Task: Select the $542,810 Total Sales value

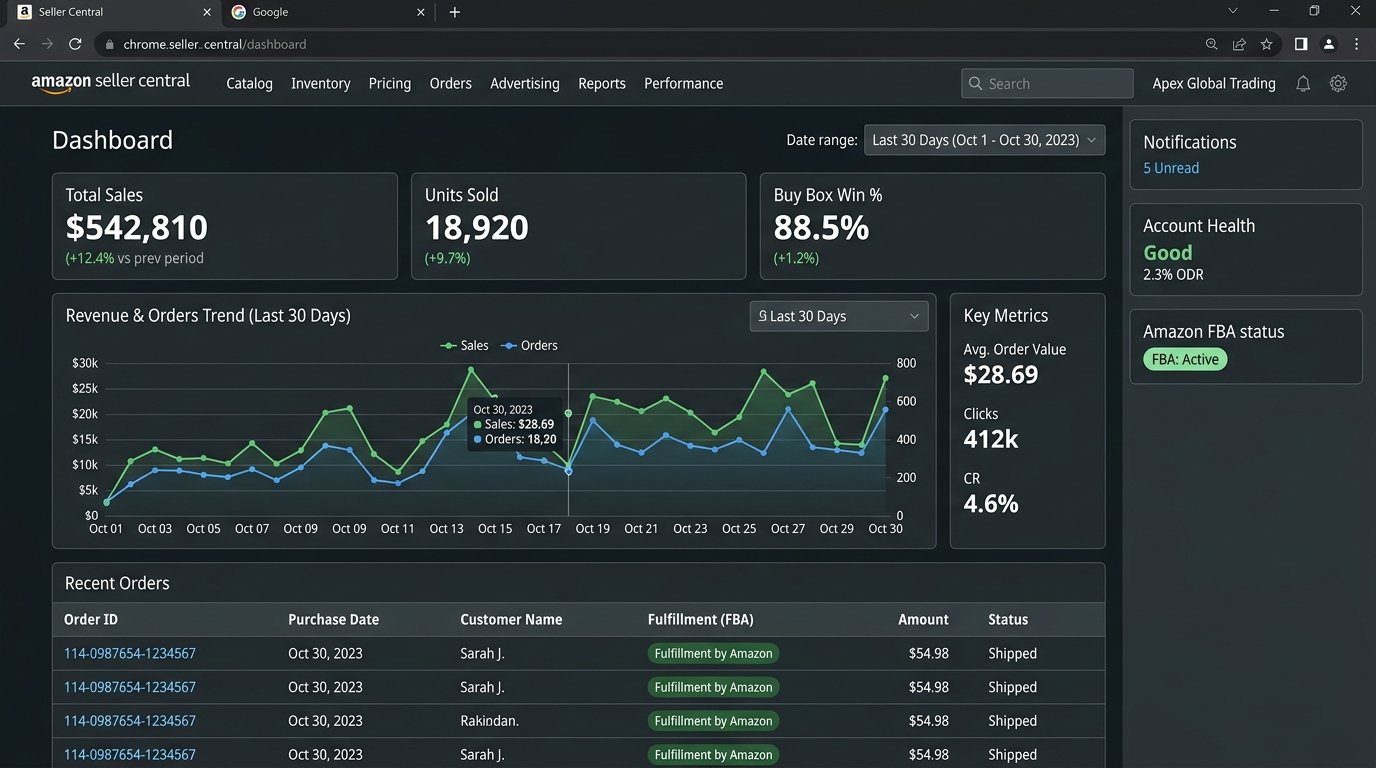Action: tap(137, 228)
